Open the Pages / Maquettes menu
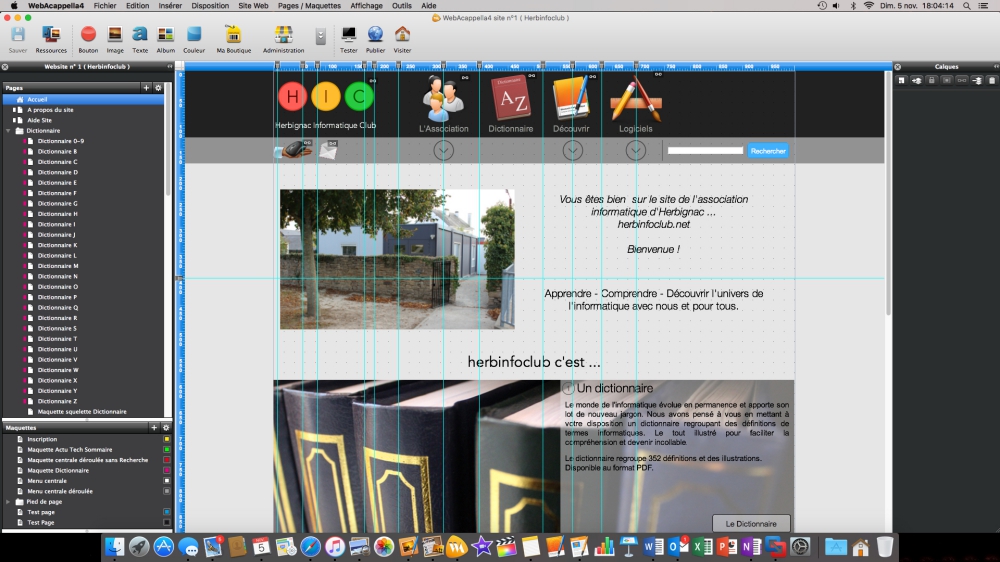This screenshot has width=1000, height=562. click(309, 5)
